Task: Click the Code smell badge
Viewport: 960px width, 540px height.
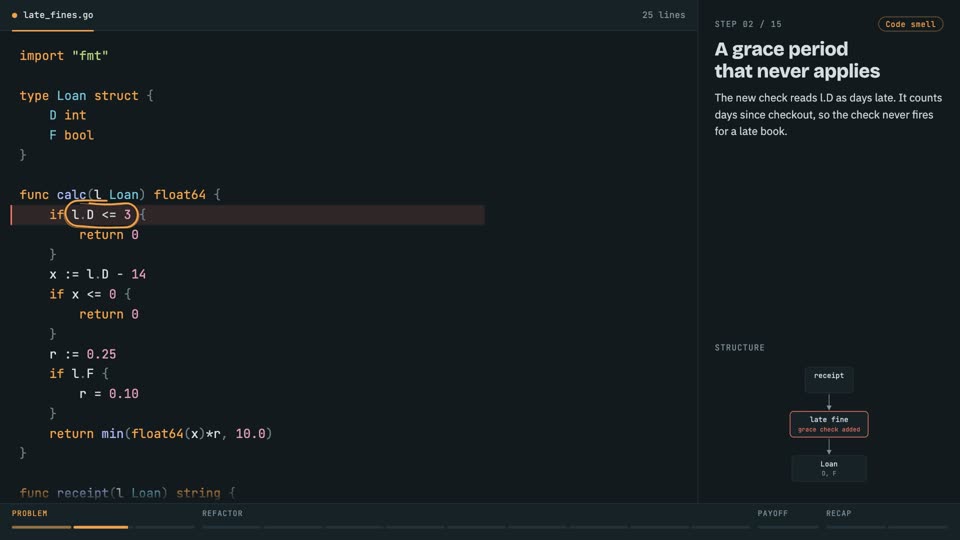Action: [910, 24]
